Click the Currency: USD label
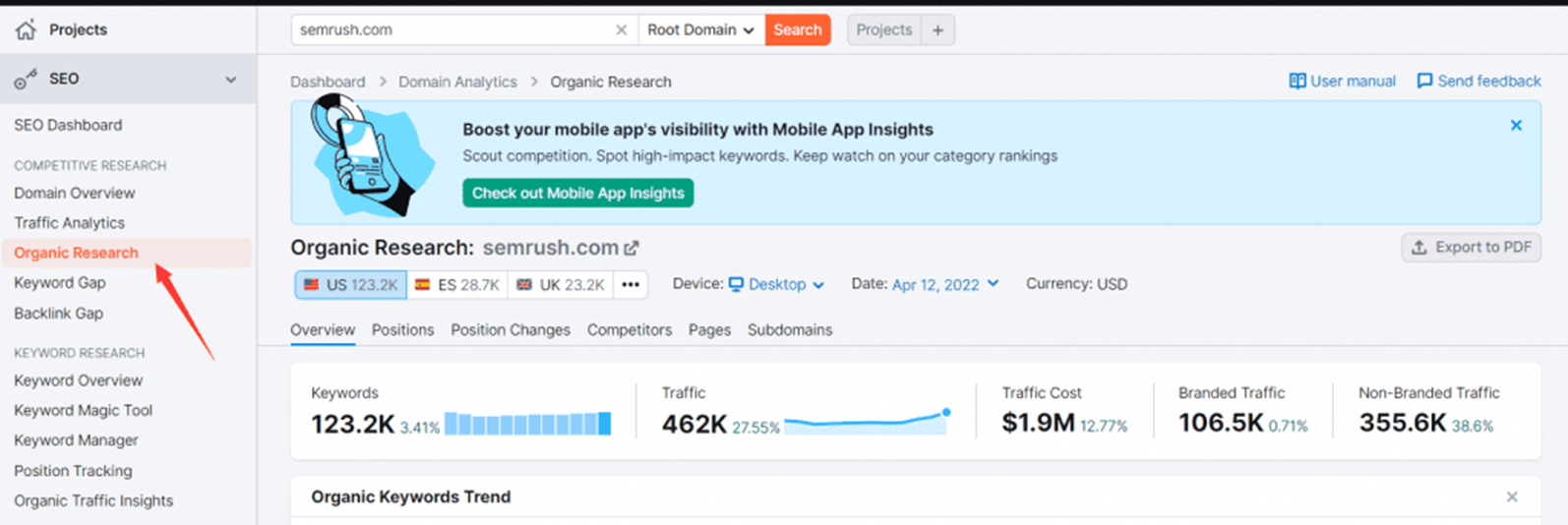Screen dimensions: 1568x525 (x=1076, y=284)
